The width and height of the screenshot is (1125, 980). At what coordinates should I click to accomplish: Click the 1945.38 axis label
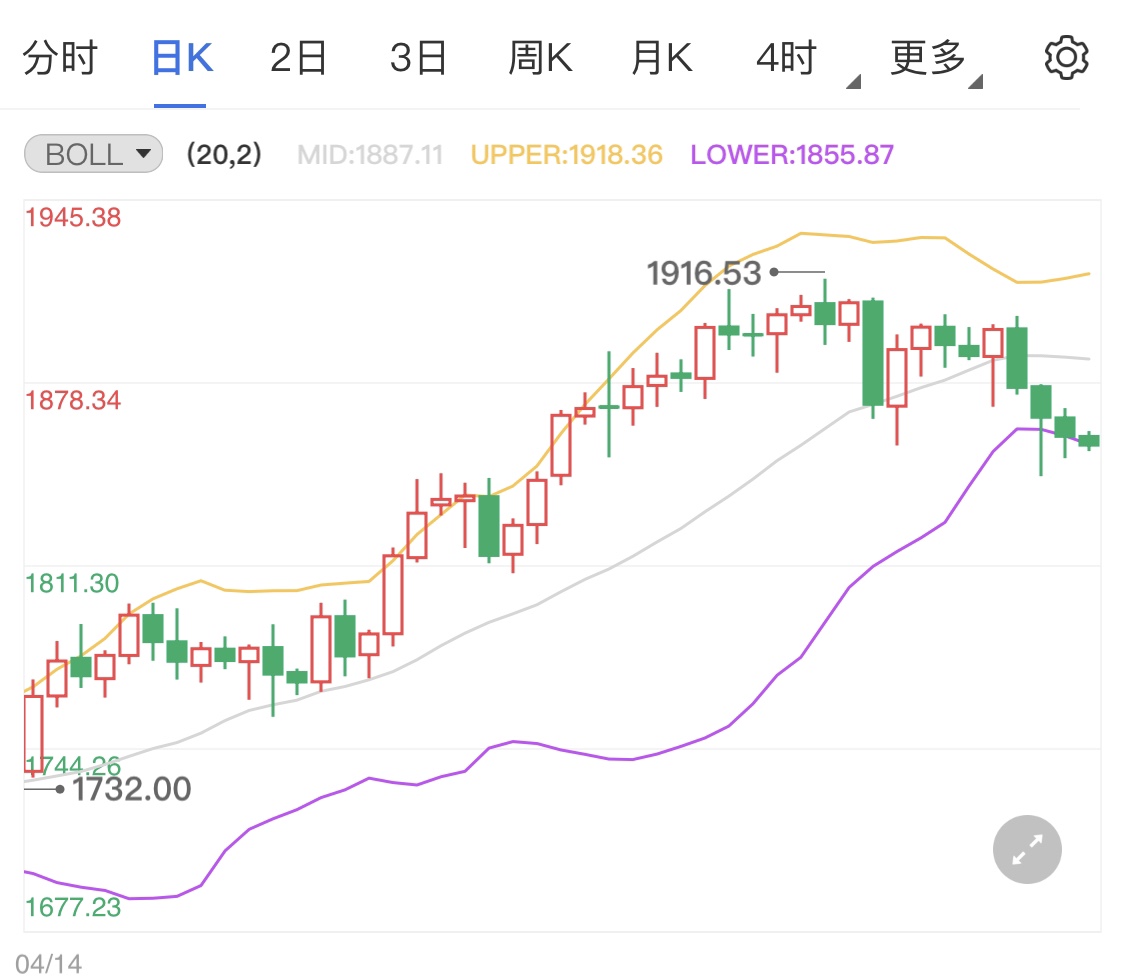click(73, 217)
